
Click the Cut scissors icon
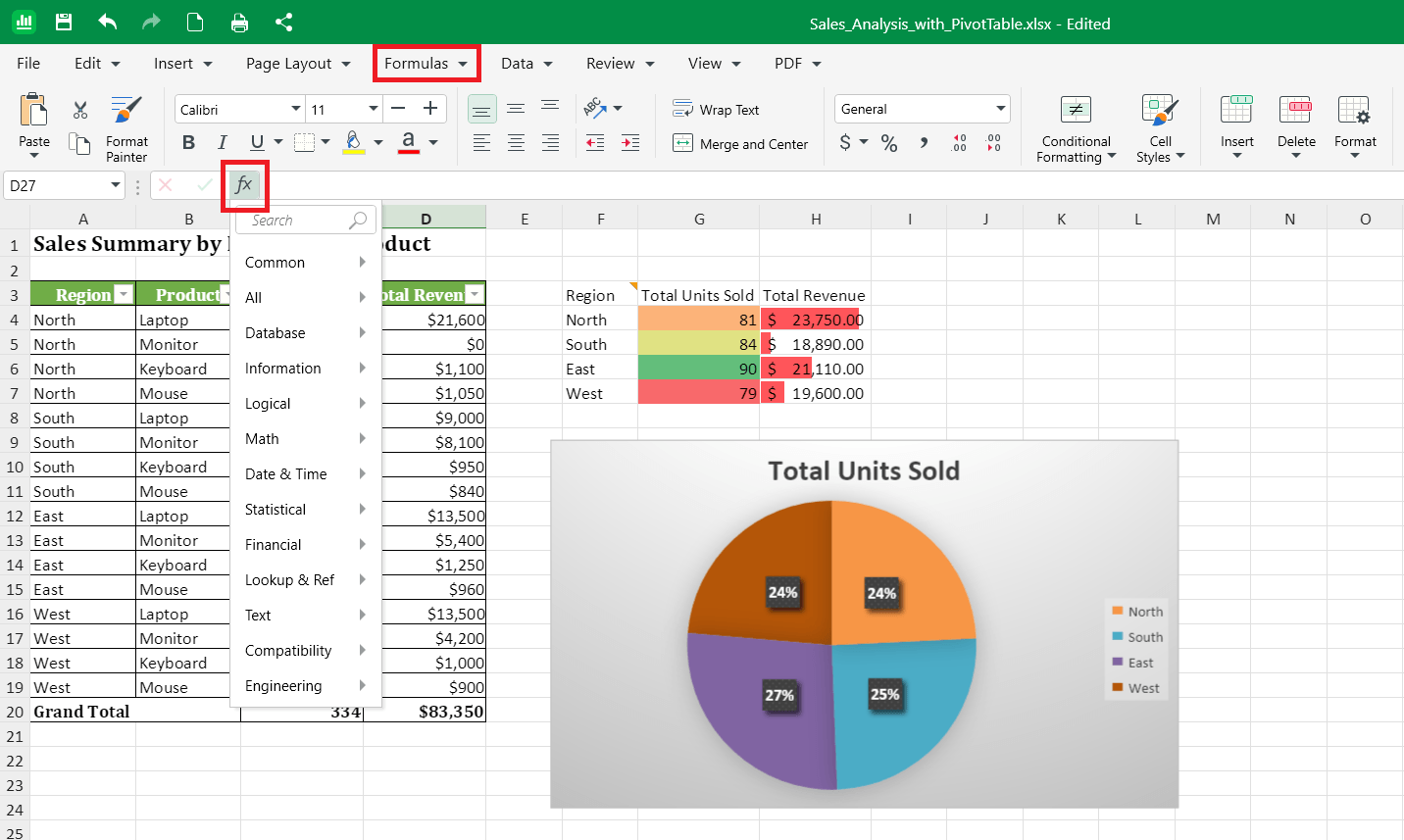(x=80, y=110)
